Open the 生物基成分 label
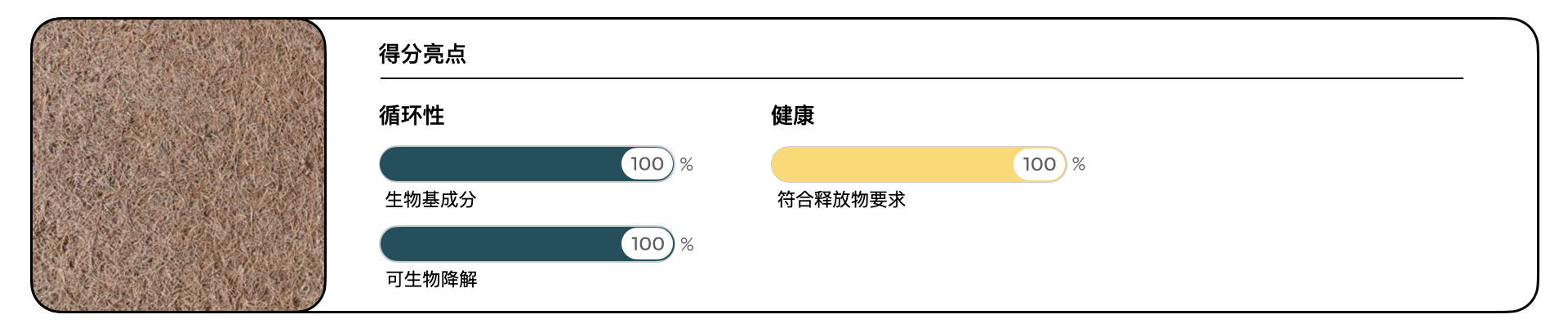Screen dimensions: 1568x328 pos(430,199)
